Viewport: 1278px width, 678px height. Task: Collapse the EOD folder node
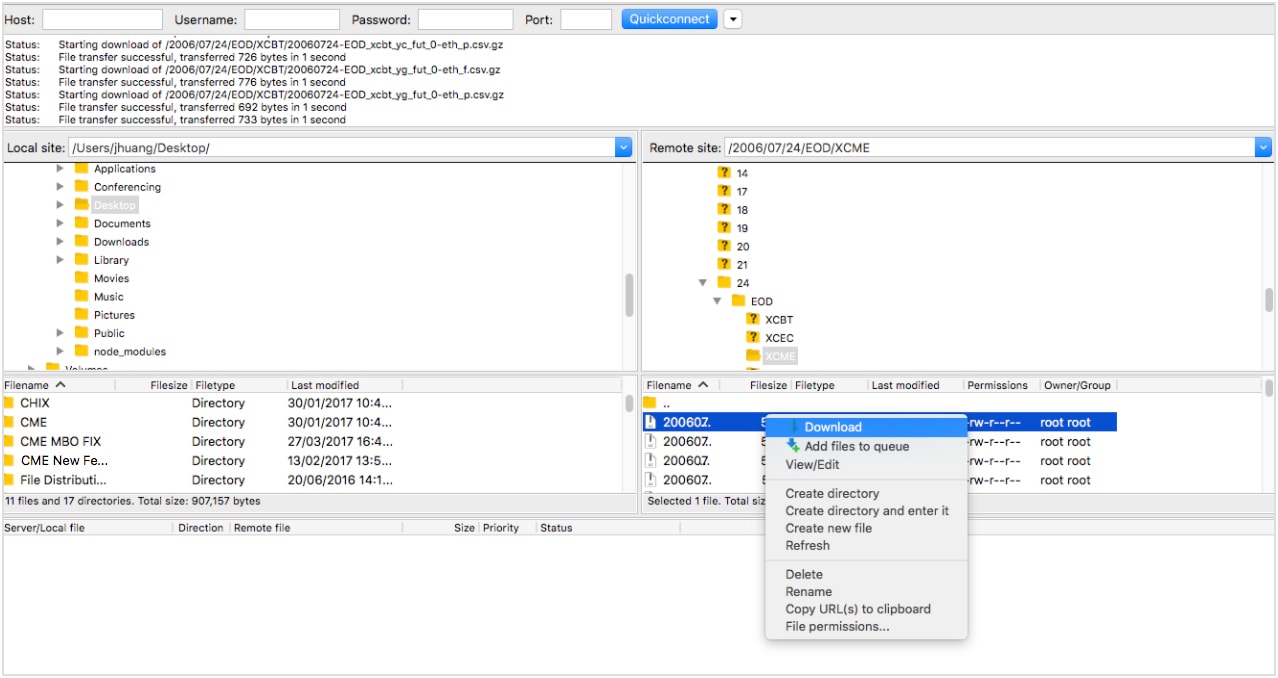pyautogui.click(x=717, y=301)
